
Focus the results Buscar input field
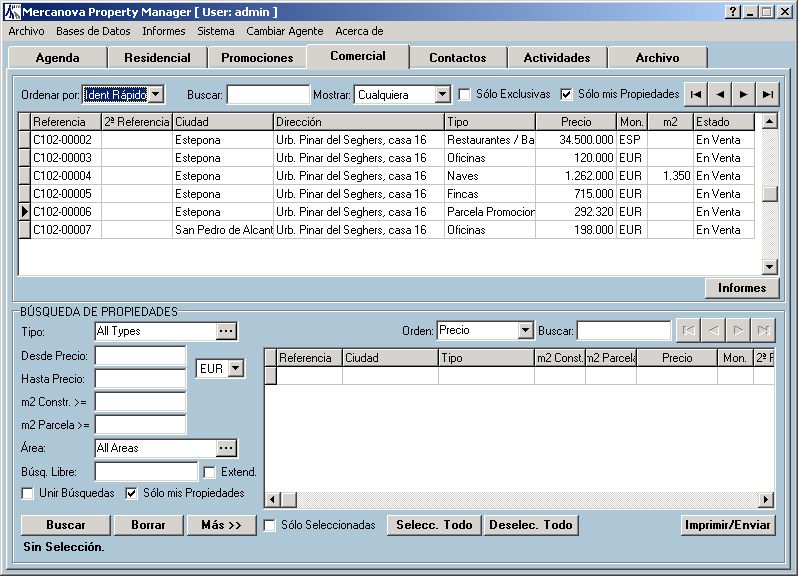coord(624,331)
